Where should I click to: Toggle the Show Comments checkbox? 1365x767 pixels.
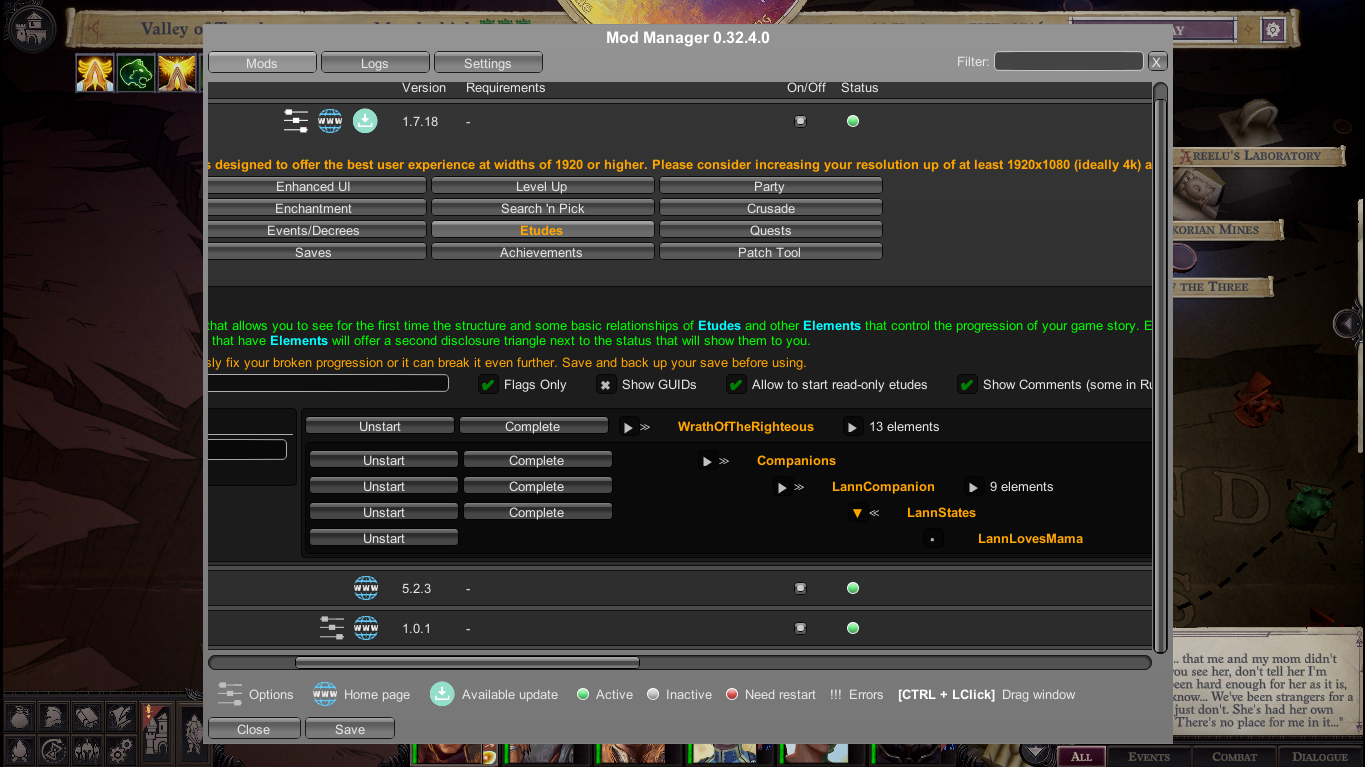pyautogui.click(x=967, y=384)
